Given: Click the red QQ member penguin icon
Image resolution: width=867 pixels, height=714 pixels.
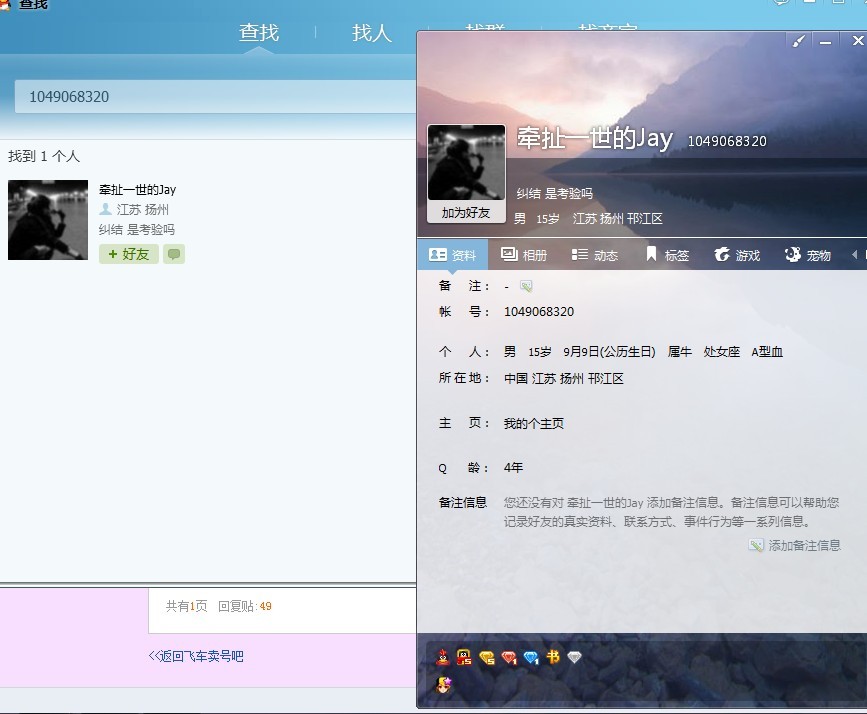Looking at the screenshot, I should 443,657.
